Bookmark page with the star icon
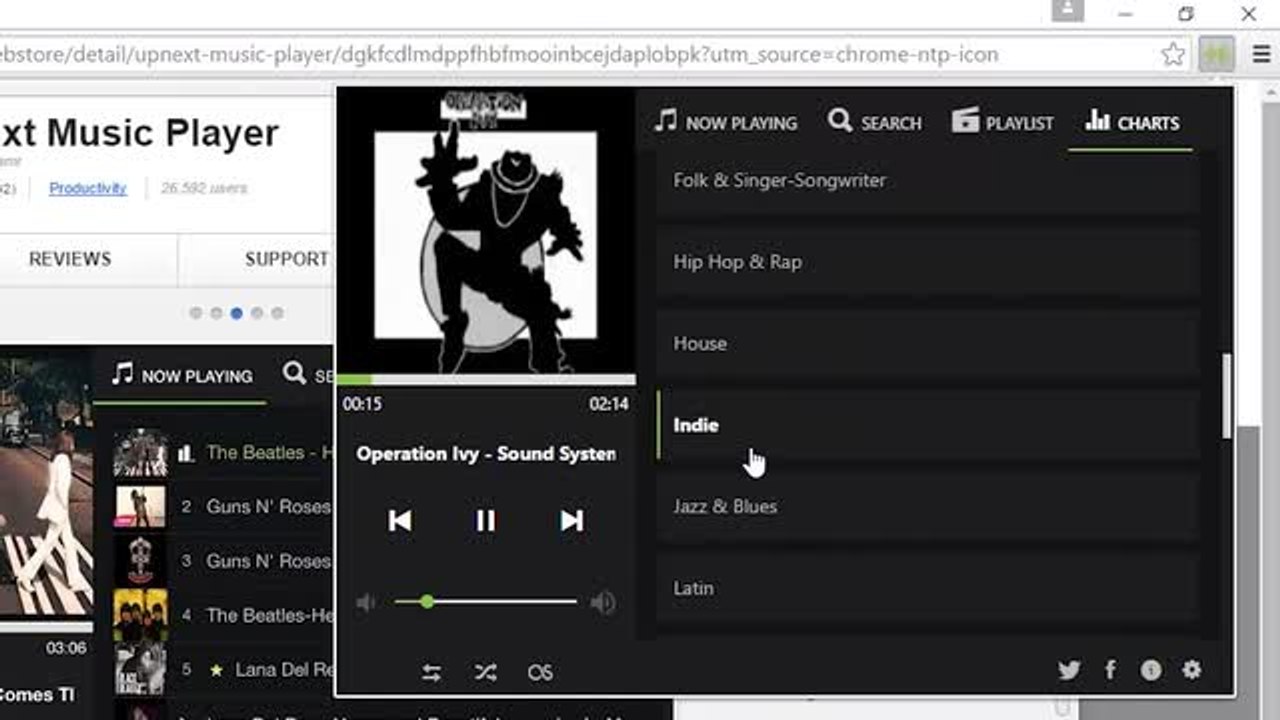The height and width of the screenshot is (720, 1280). click(x=1174, y=54)
